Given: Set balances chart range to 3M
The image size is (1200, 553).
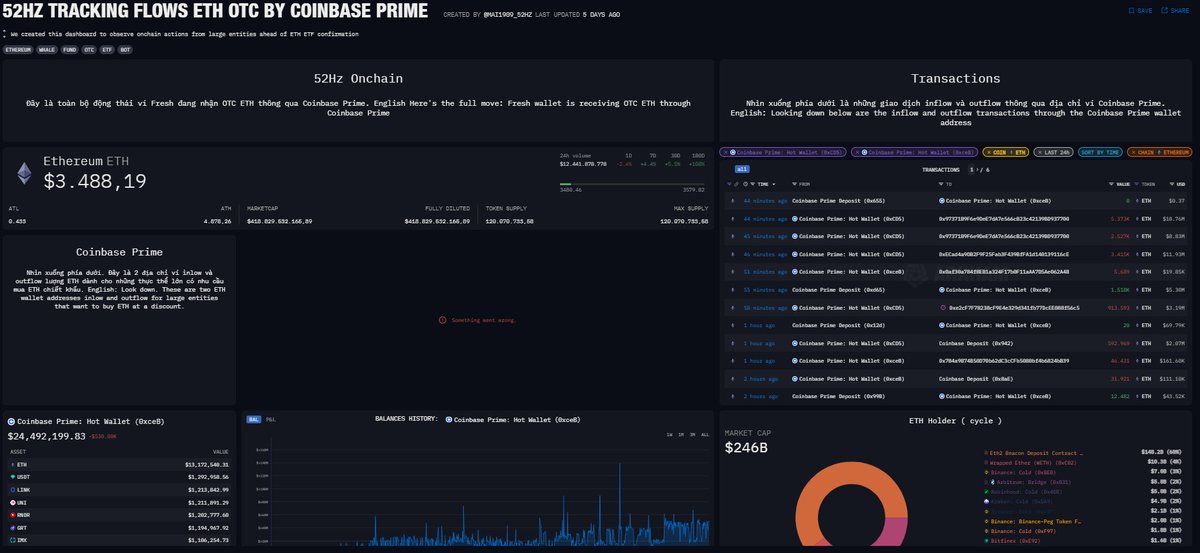Looking at the screenshot, I should 693,435.
